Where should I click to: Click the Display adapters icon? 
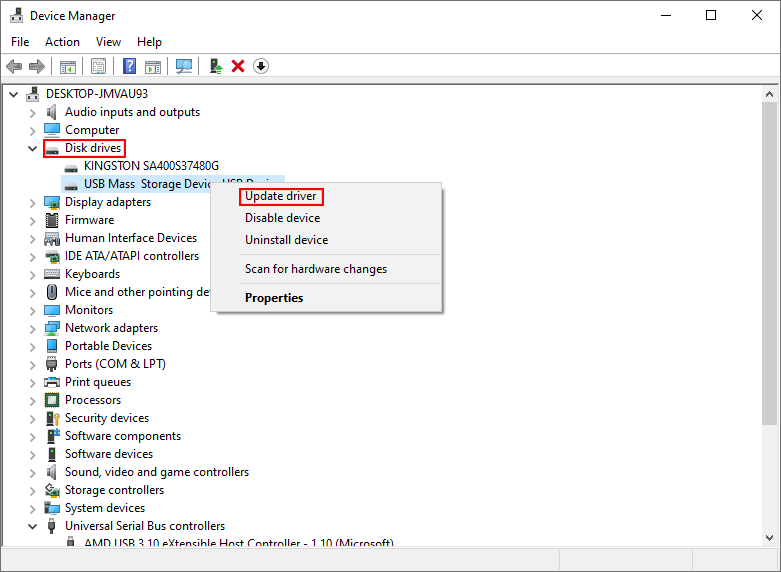click(x=52, y=202)
